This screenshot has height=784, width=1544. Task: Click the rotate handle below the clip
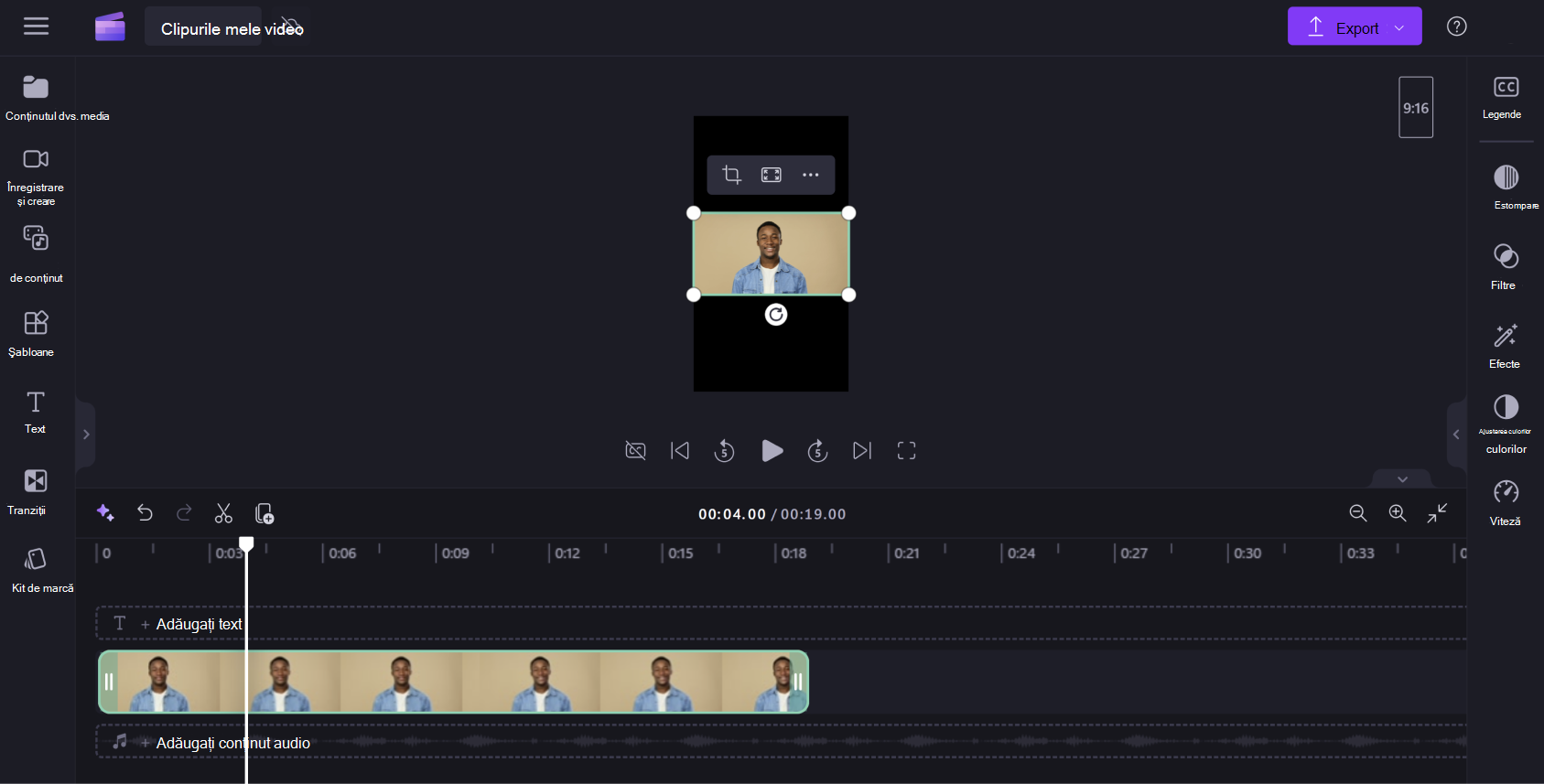(x=776, y=315)
